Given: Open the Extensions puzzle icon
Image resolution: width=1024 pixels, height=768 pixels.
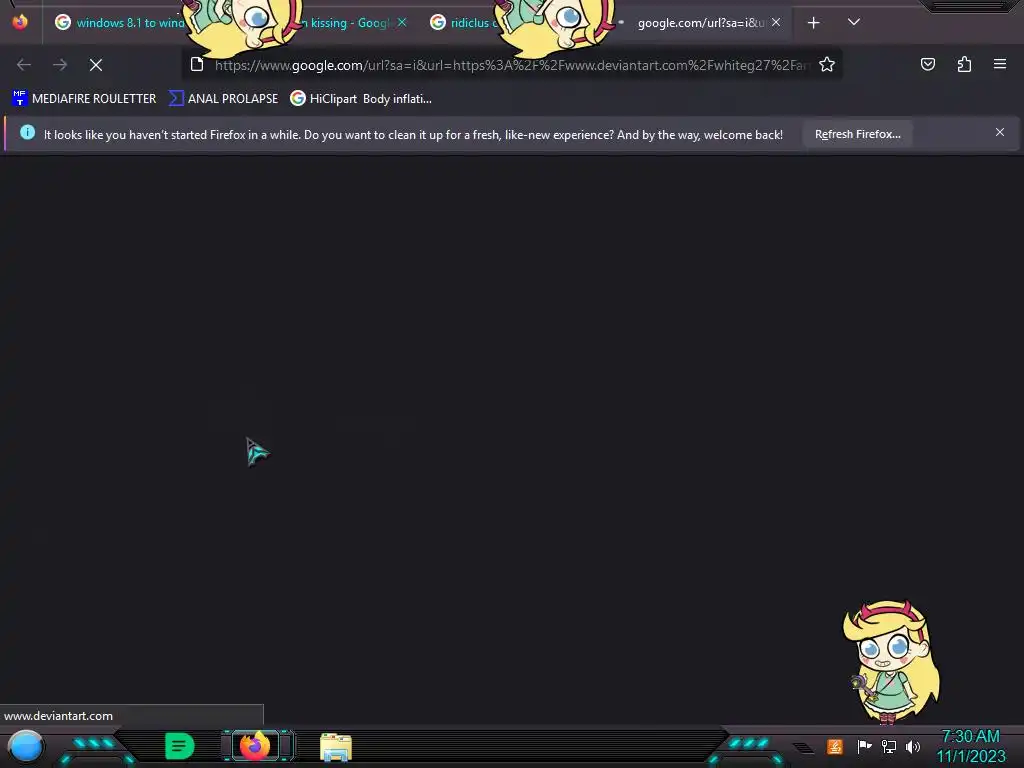Looking at the screenshot, I should click(964, 64).
